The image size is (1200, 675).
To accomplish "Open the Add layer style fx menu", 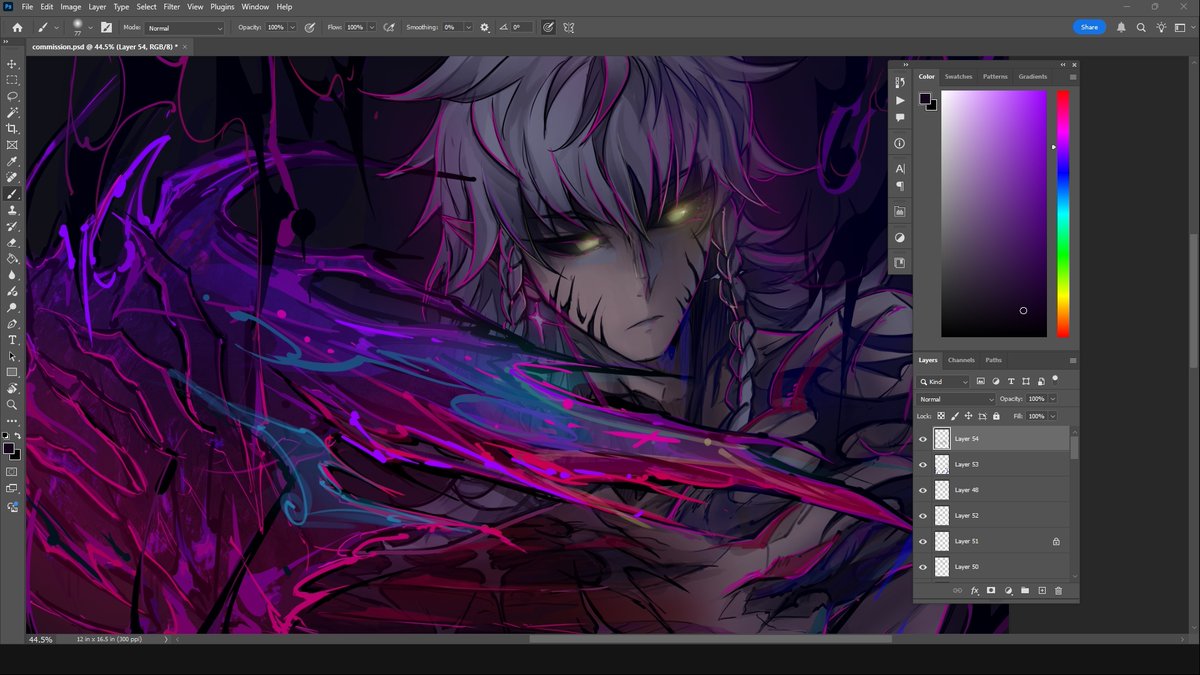I will 974,590.
